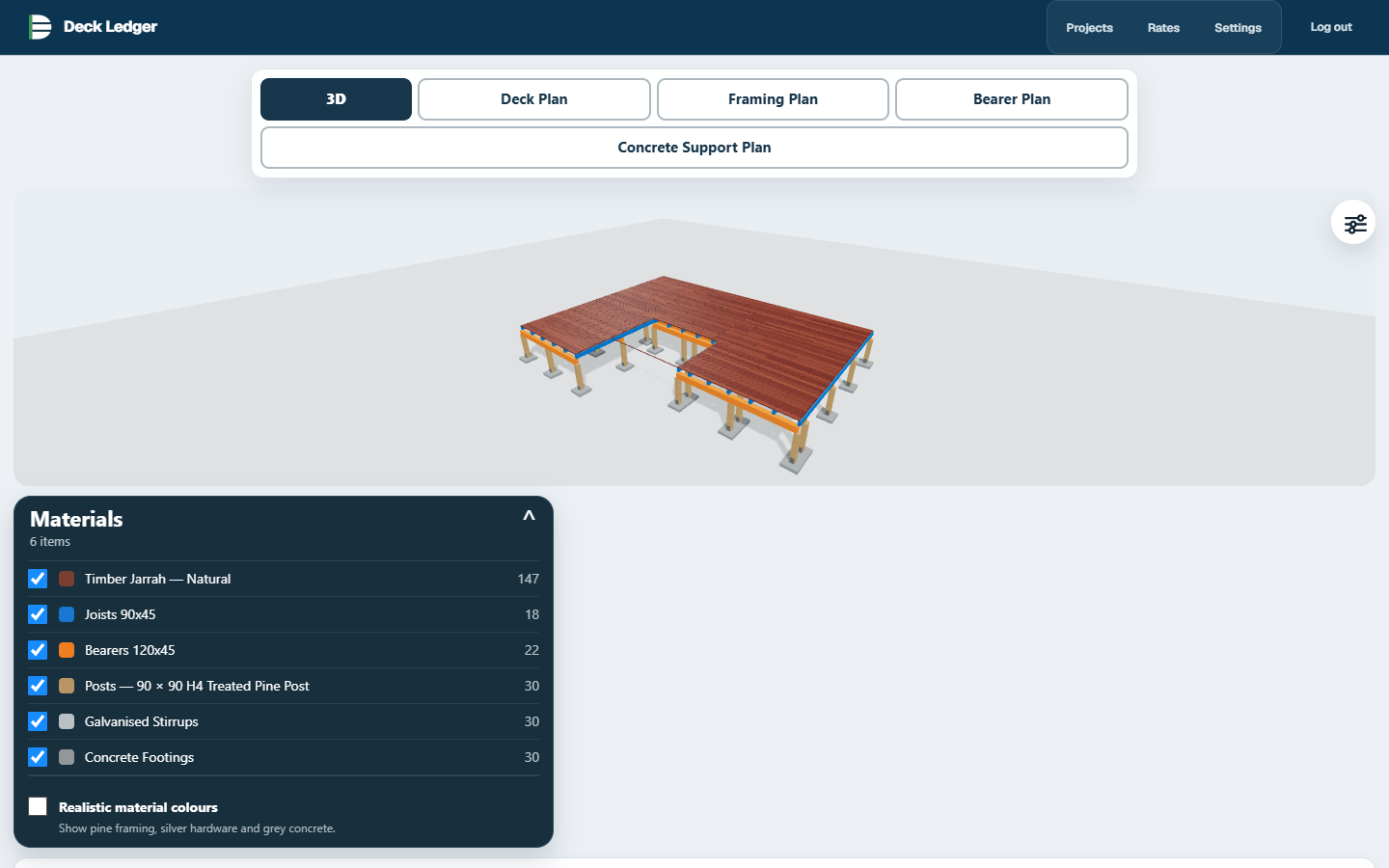Click the Bearers orange colour swatch
The image size is (1389, 868).
pos(67,650)
